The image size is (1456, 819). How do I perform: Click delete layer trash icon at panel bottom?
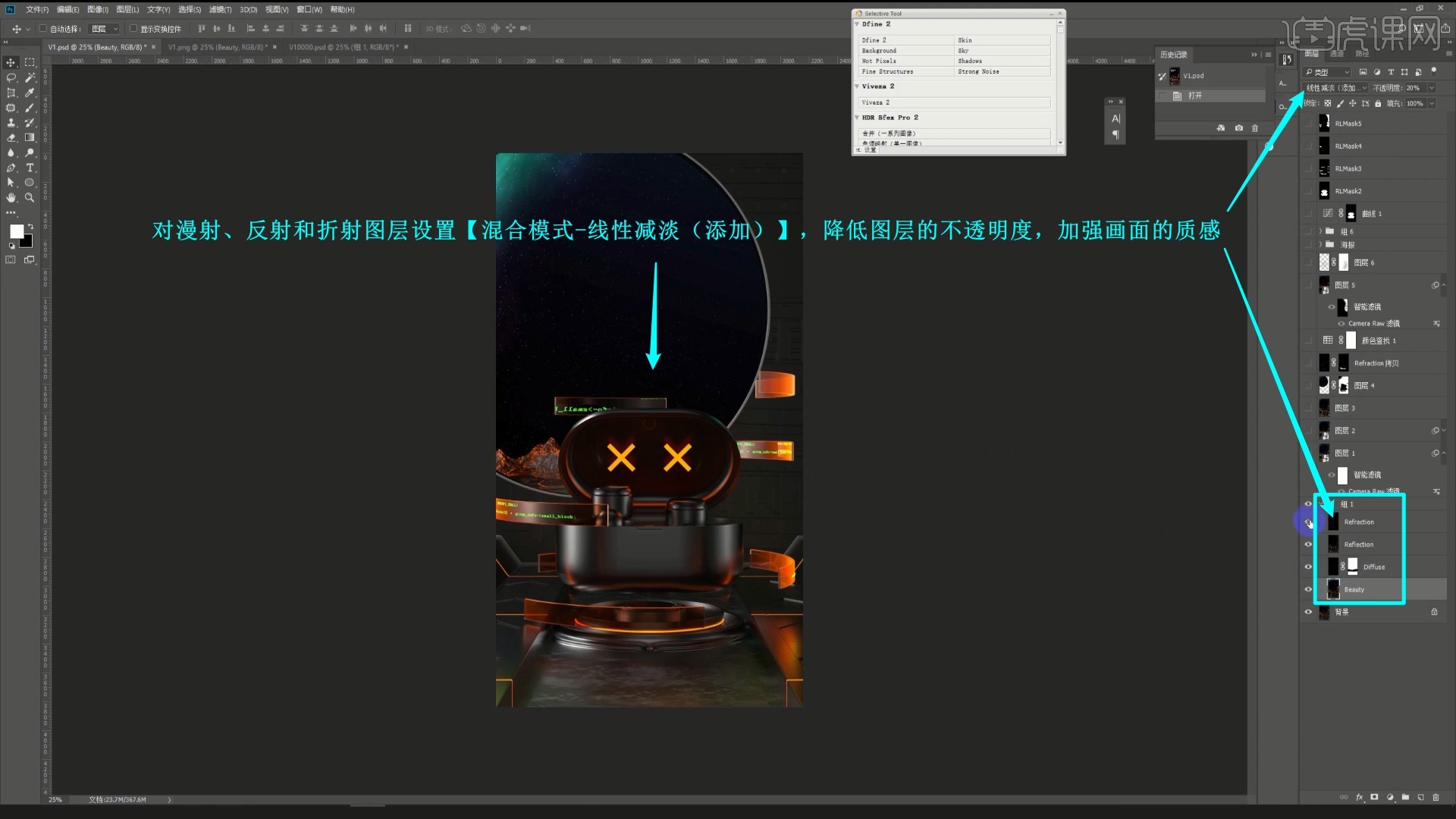[1436, 798]
